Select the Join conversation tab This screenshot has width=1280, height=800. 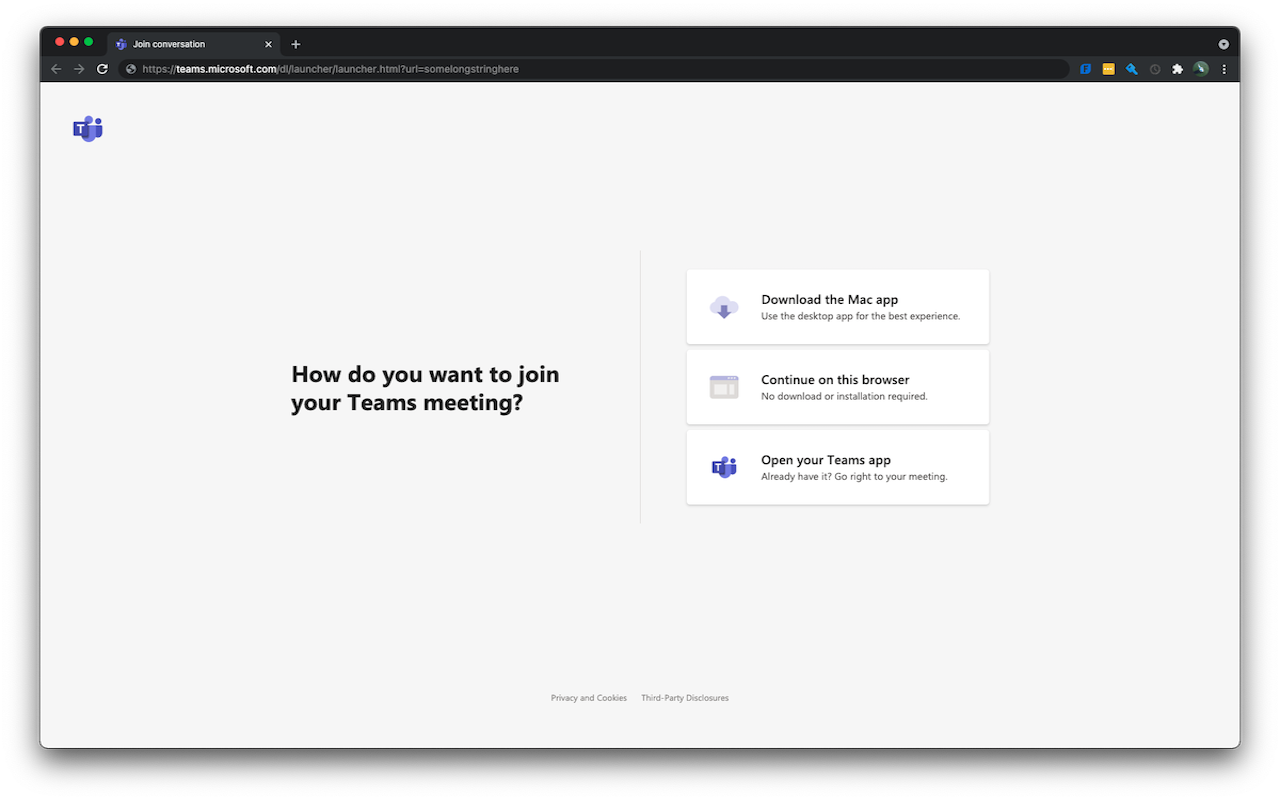click(194, 44)
